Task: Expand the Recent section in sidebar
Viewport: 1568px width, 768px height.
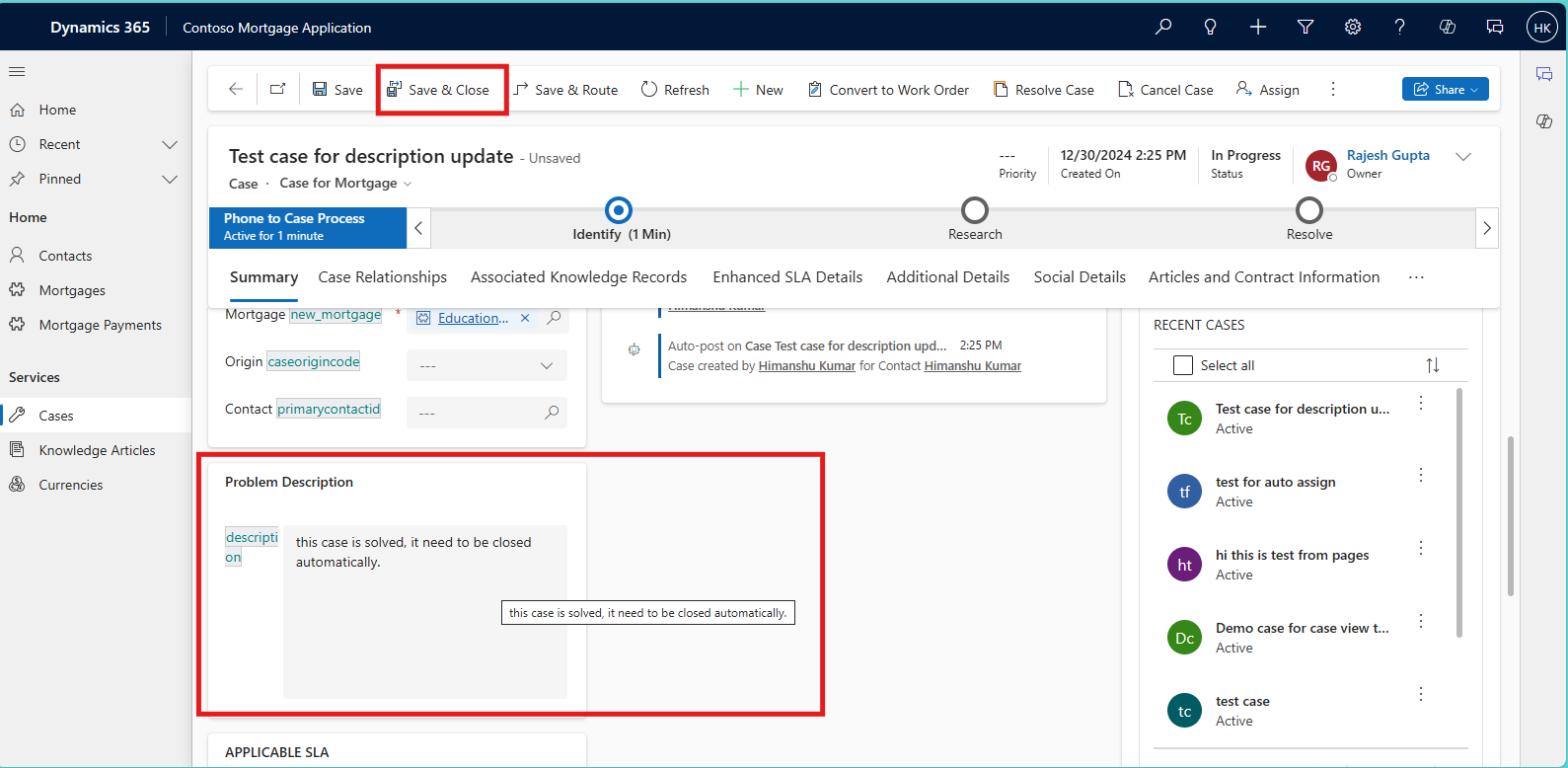Action: tap(170, 144)
